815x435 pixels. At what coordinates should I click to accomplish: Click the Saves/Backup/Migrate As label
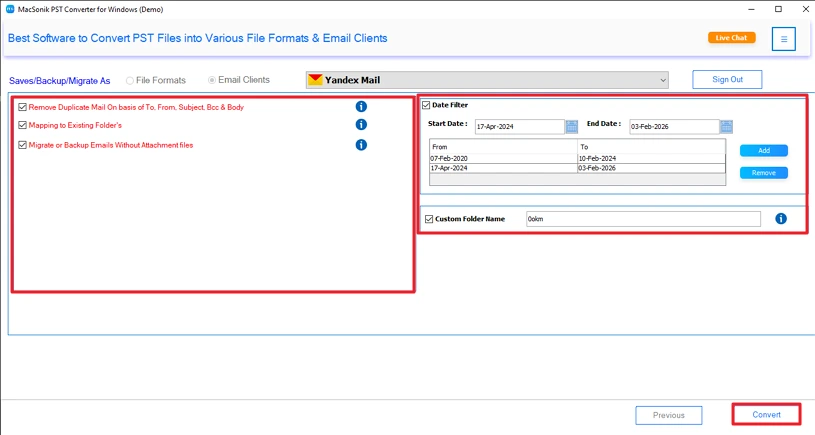[59, 81]
